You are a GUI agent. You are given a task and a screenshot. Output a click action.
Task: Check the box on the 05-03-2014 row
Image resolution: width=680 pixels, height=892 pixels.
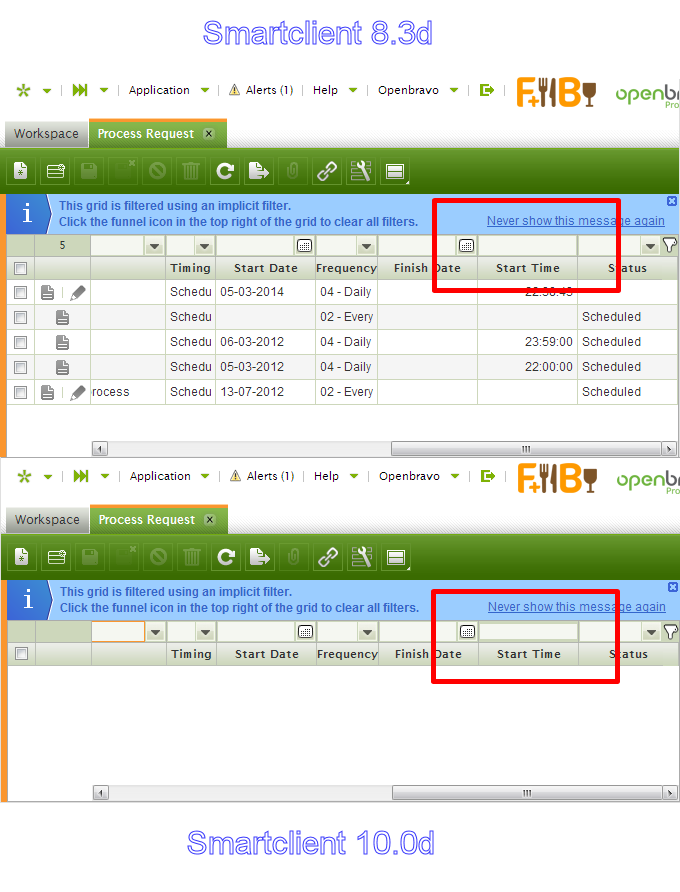pyautogui.click(x=20, y=292)
